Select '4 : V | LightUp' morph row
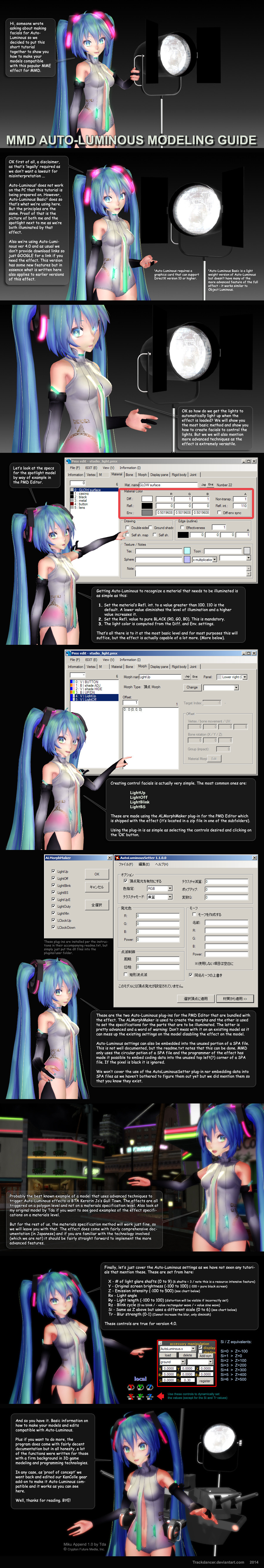Image resolution: width=264 pixels, height=1568 pixels. (x=94, y=696)
